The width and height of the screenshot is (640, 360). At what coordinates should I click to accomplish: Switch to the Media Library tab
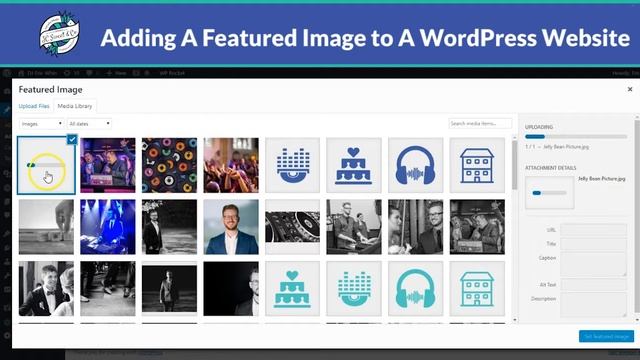tap(75, 106)
